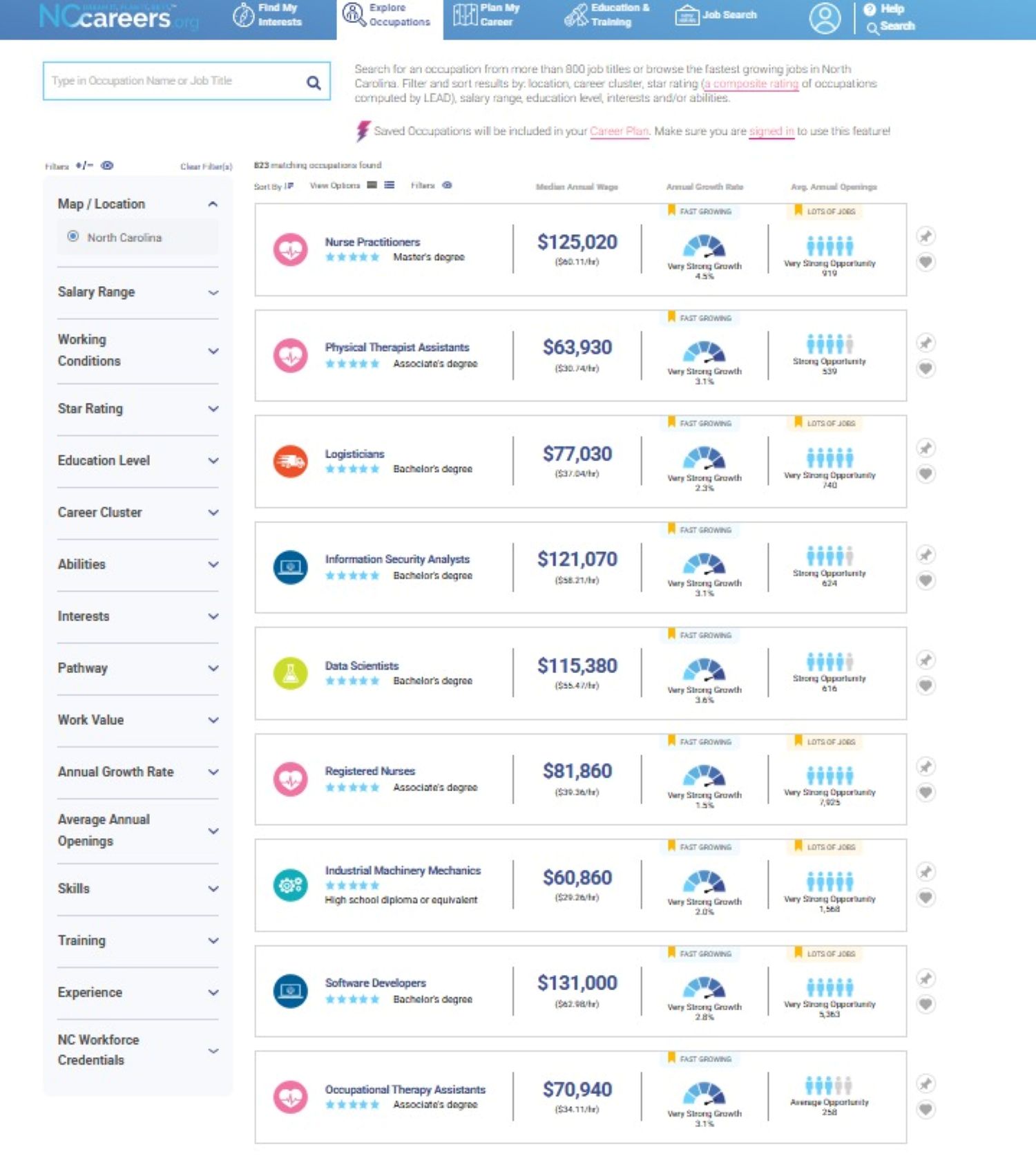This screenshot has width=1036, height=1156.
Task: Save Logisticians with the heart icon
Action: click(925, 474)
